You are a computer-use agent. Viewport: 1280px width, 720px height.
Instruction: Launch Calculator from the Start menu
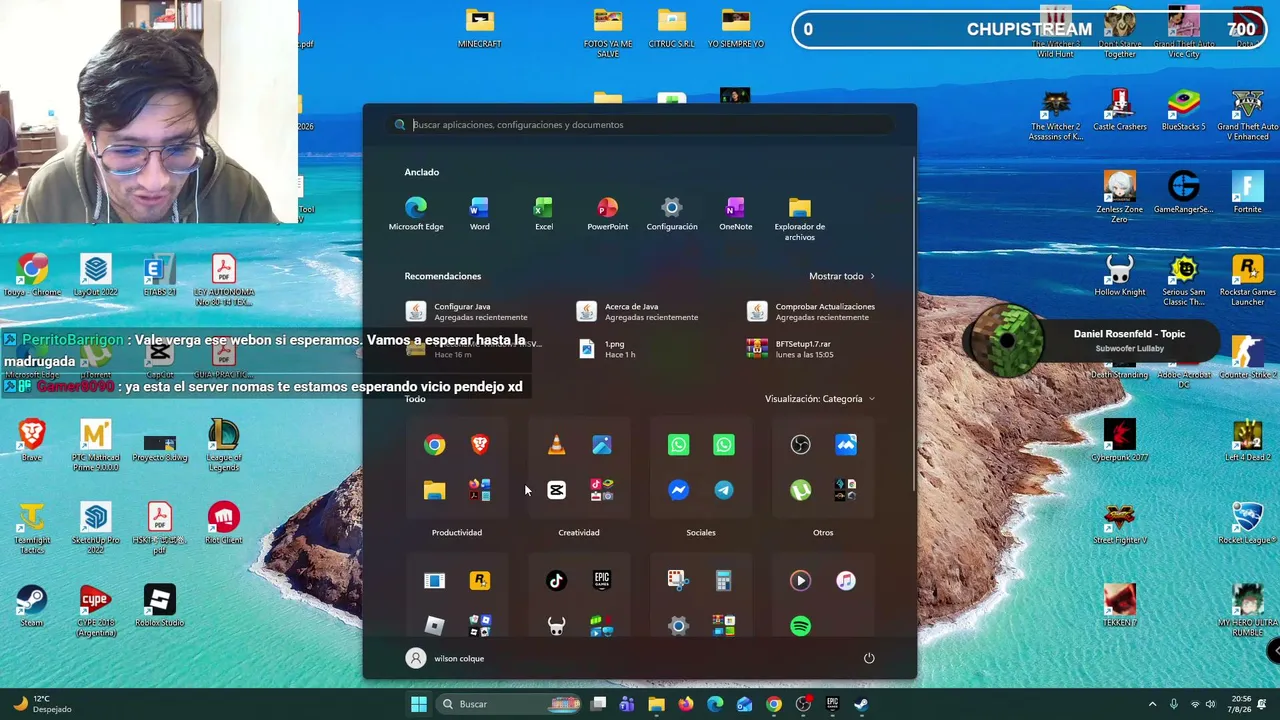(x=724, y=581)
